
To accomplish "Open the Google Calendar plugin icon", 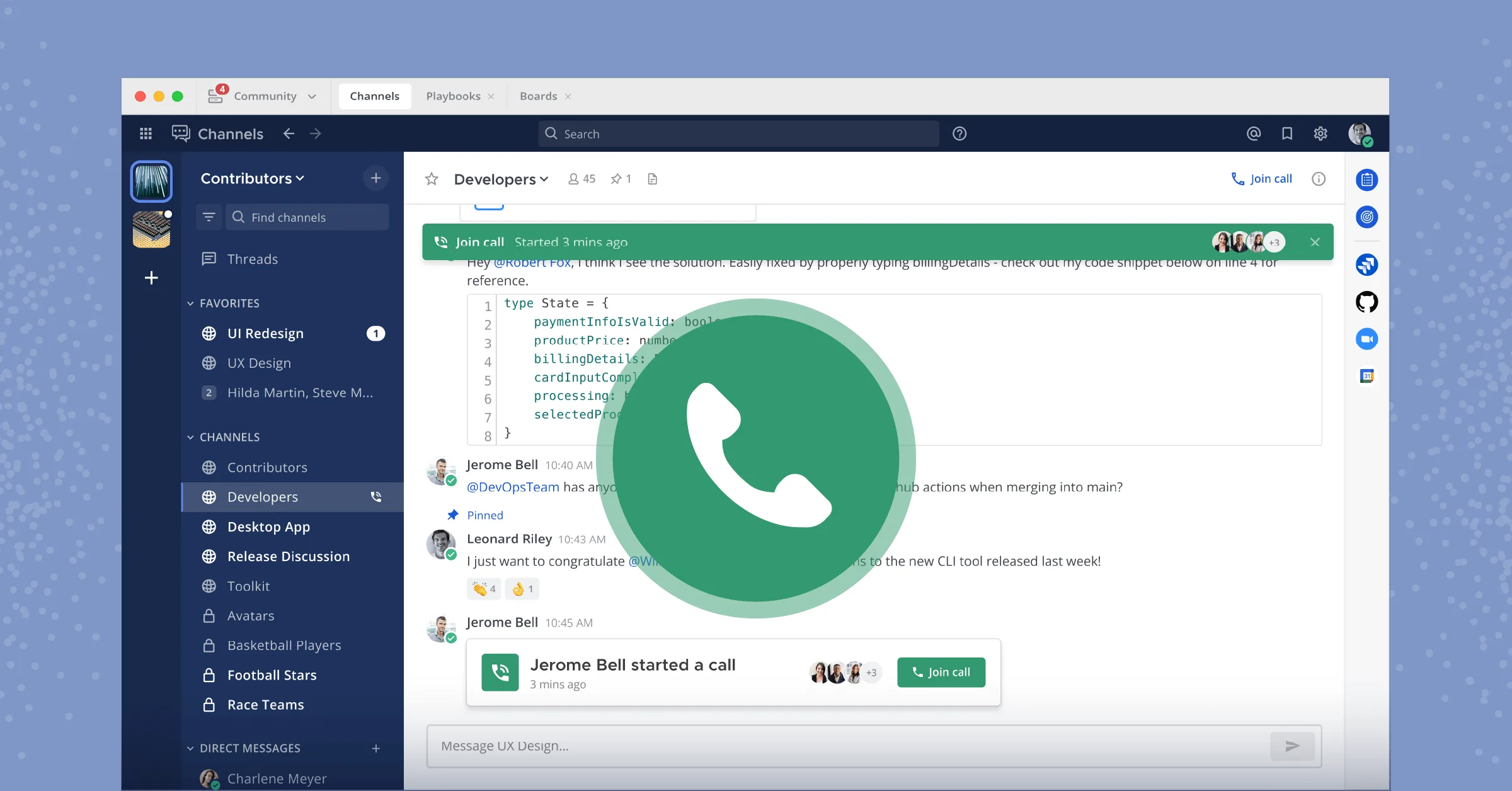I will (x=1366, y=376).
